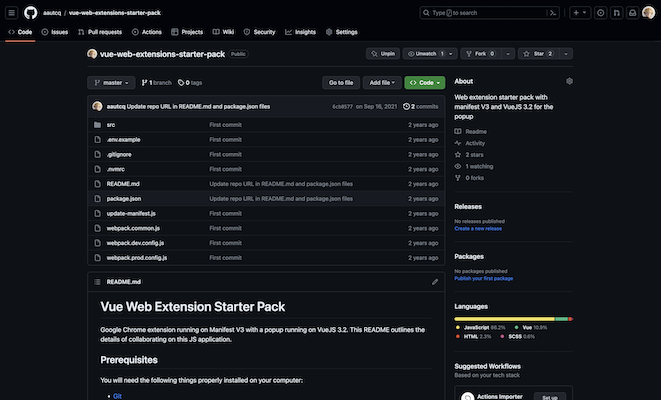Viewport: 661px width, 400px height.
Task: Open the webpack.prod.config.js file
Action: [x=137, y=258]
